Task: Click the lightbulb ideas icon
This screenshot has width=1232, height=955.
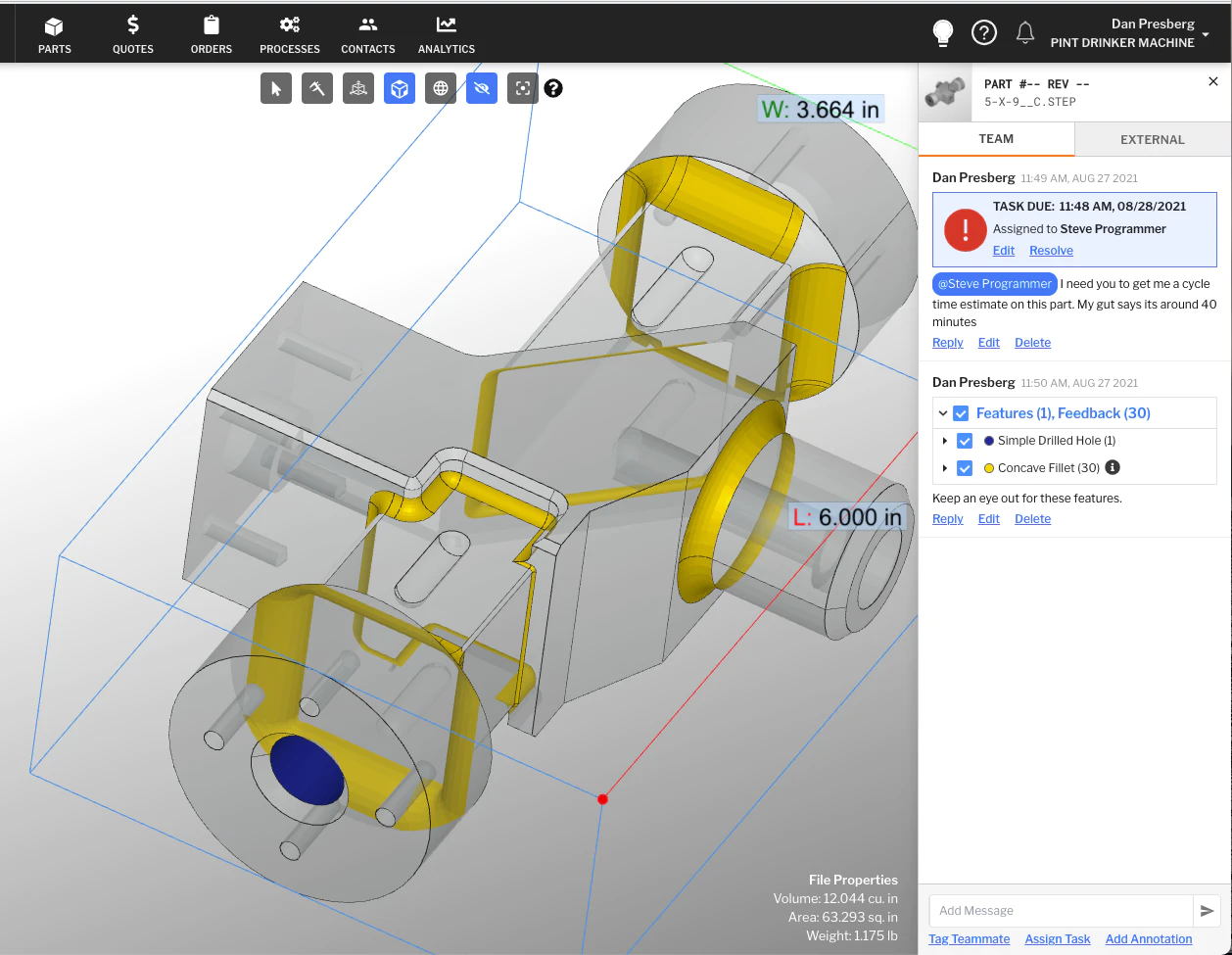Action: (x=943, y=33)
